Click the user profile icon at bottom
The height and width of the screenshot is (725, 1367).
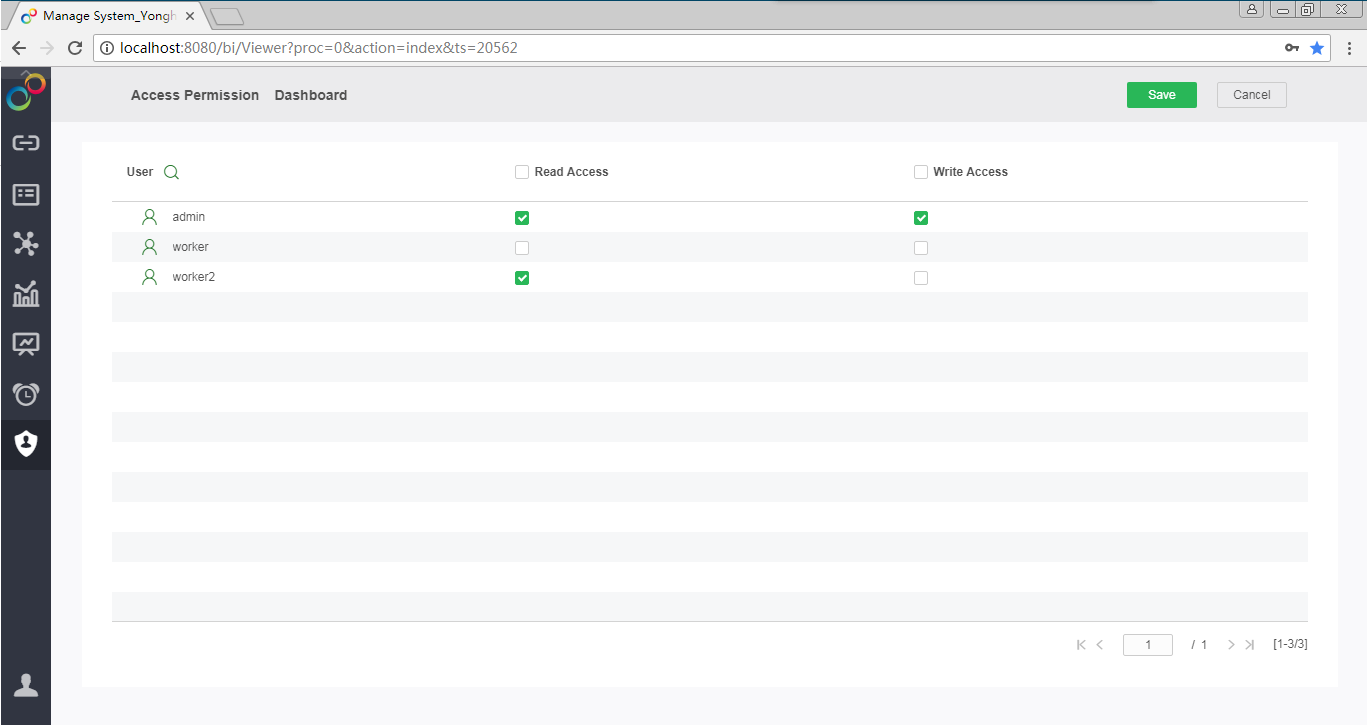(25, 685)
